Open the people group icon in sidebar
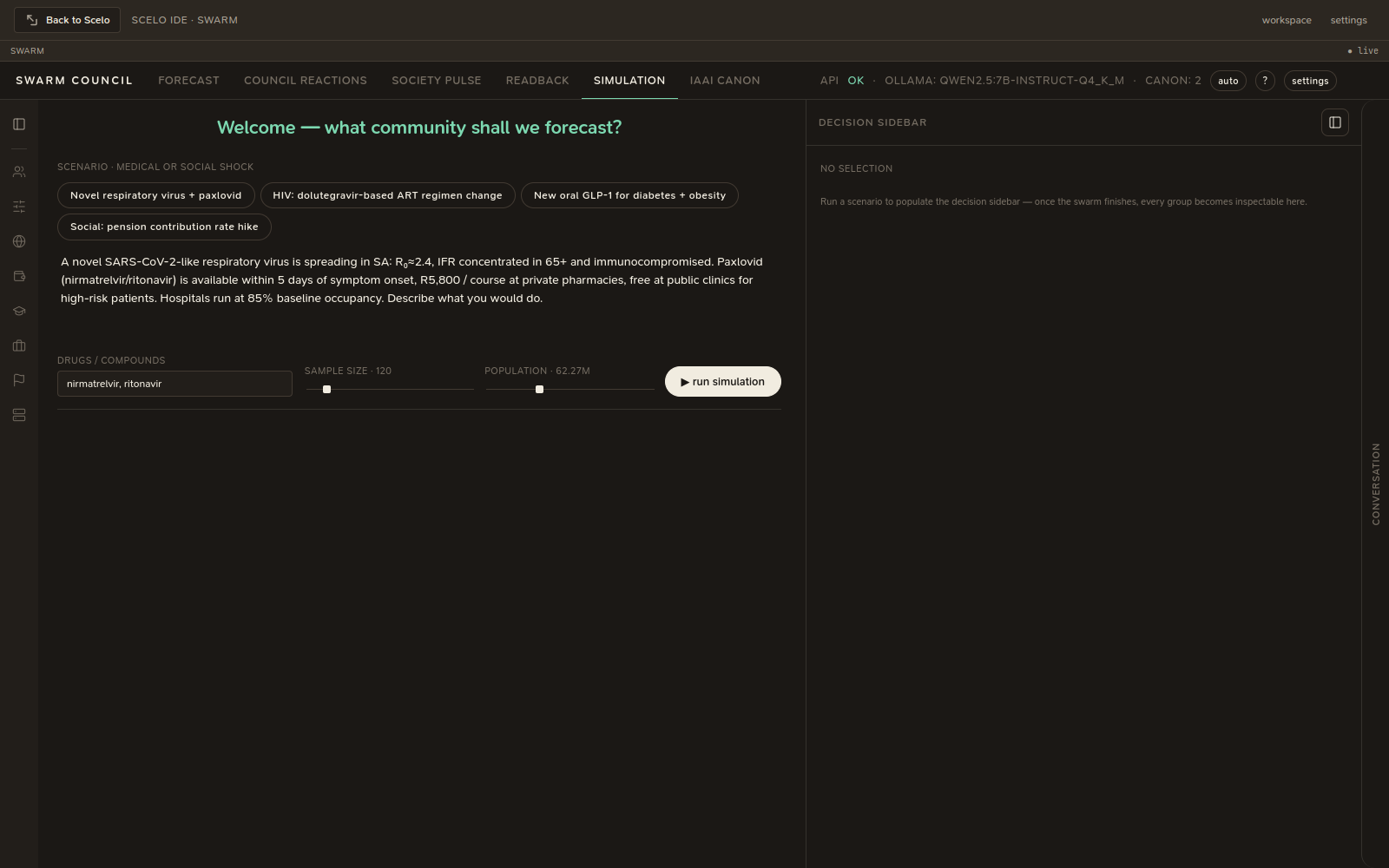Viewport: 1389px width, 868px height. tap(19, 172)
